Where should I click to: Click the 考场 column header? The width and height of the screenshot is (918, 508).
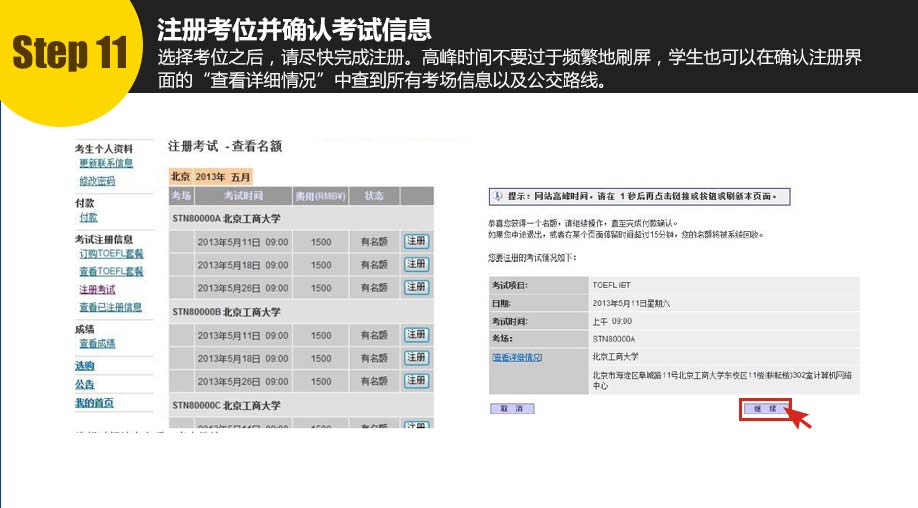181,195
